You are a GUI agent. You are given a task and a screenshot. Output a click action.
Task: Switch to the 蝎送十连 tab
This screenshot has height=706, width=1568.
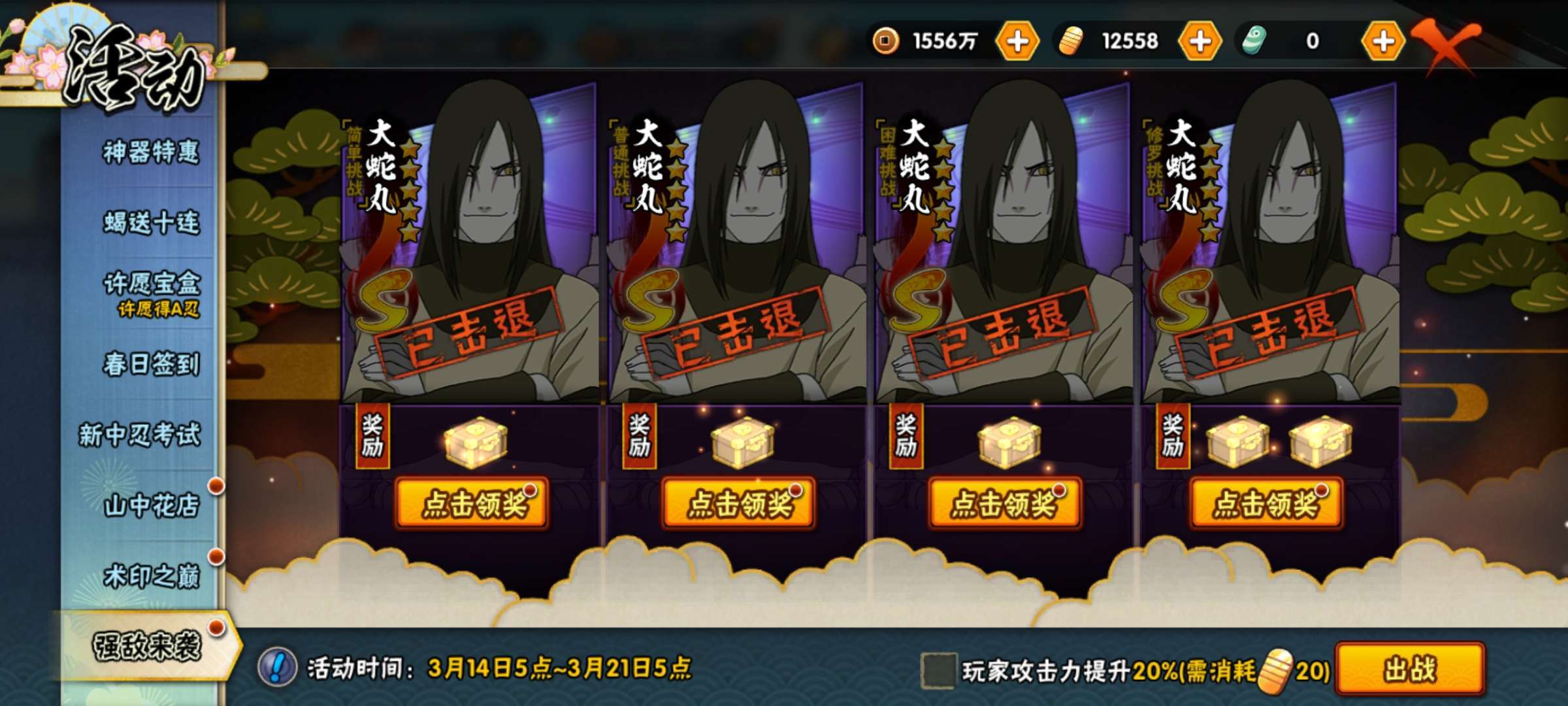tap(151, 222)
